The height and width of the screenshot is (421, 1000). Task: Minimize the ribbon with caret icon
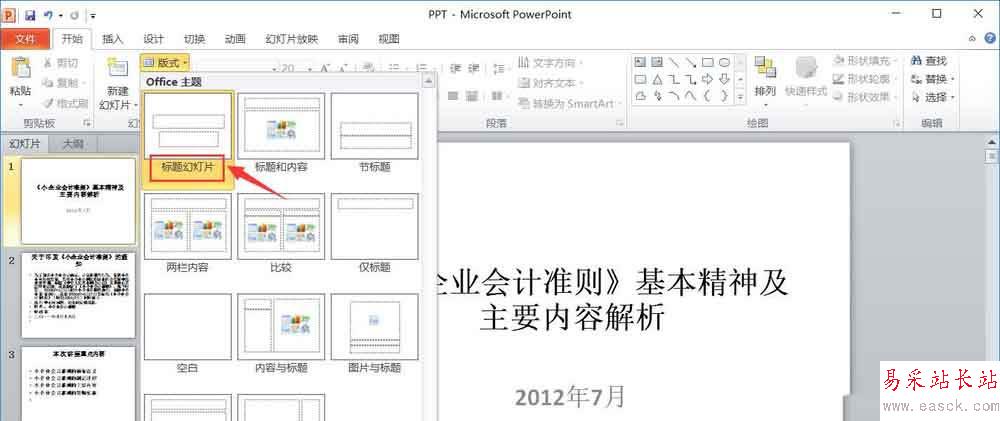click(x=973, y=39)
